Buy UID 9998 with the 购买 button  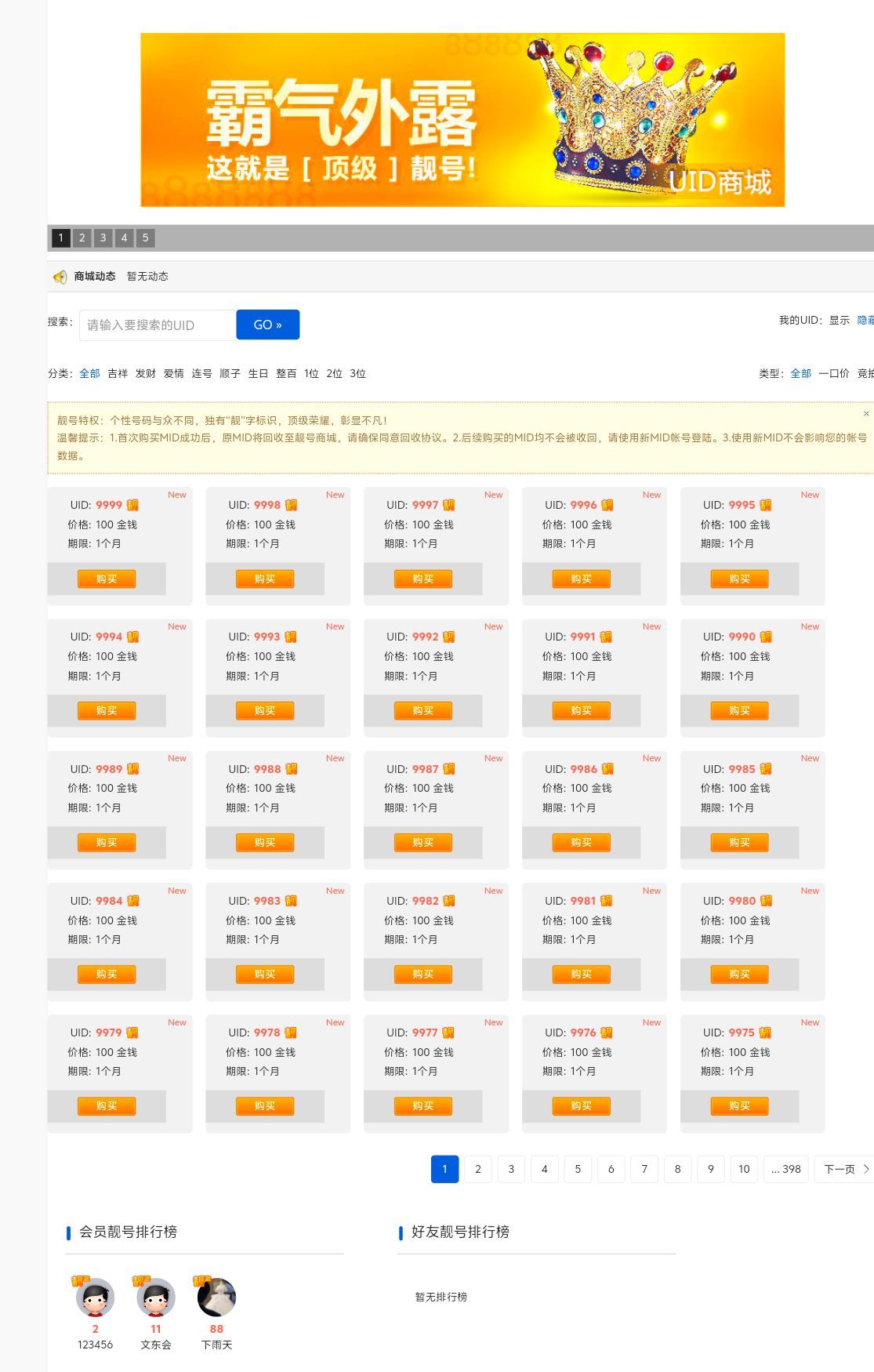[265, 579]
